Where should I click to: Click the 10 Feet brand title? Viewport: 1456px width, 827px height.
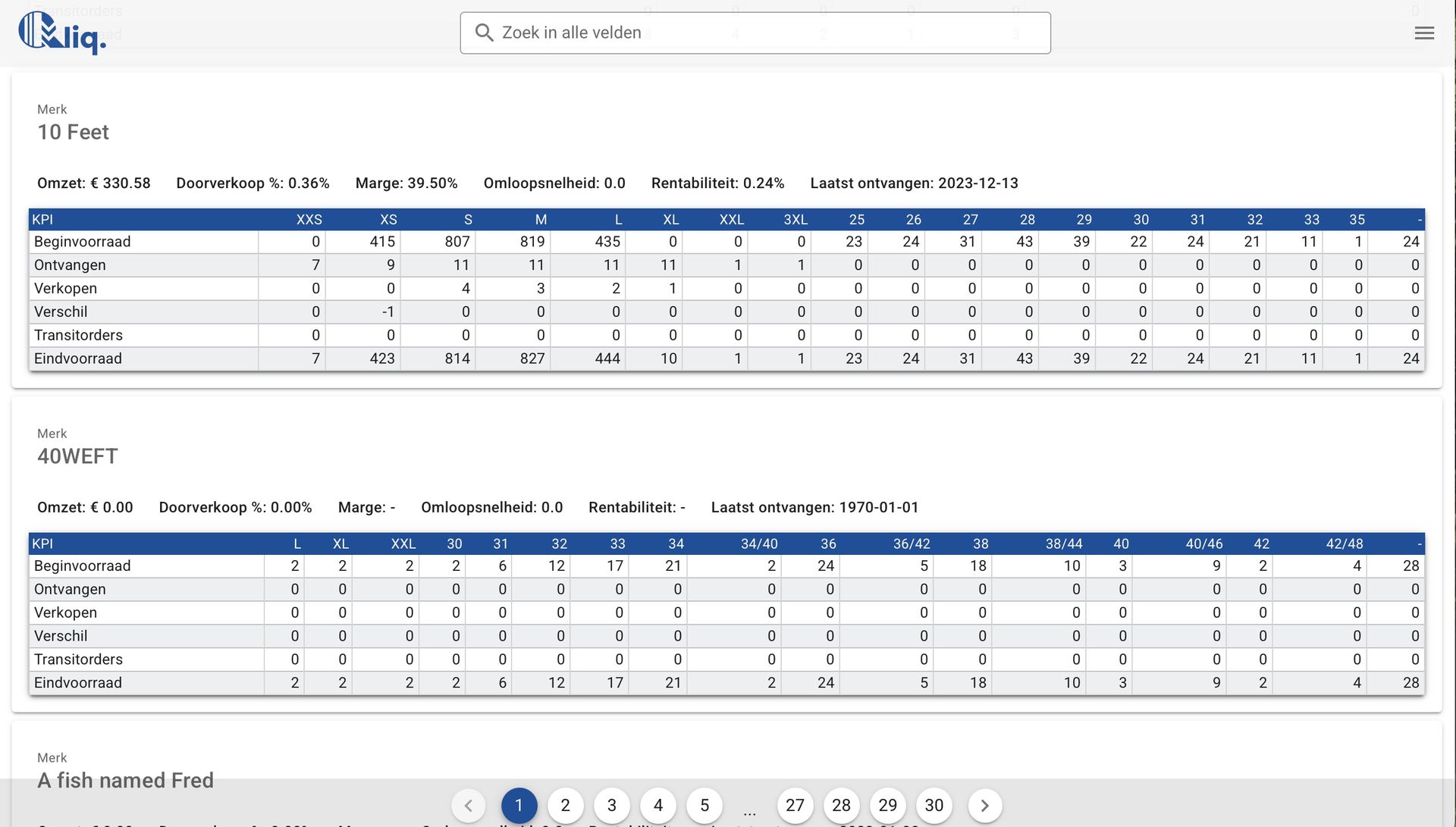pos(74,132)
